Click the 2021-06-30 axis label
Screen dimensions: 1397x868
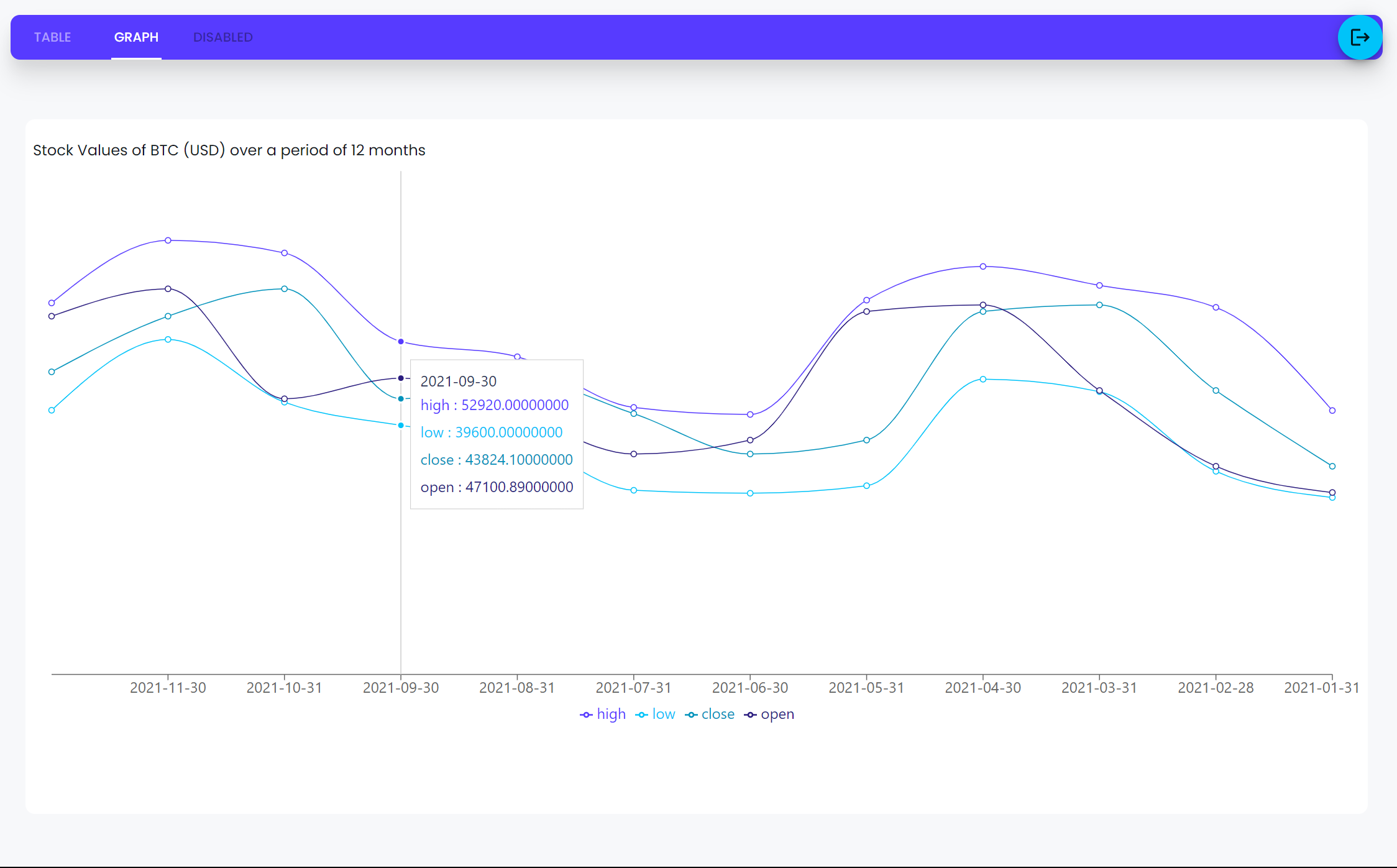750,687
